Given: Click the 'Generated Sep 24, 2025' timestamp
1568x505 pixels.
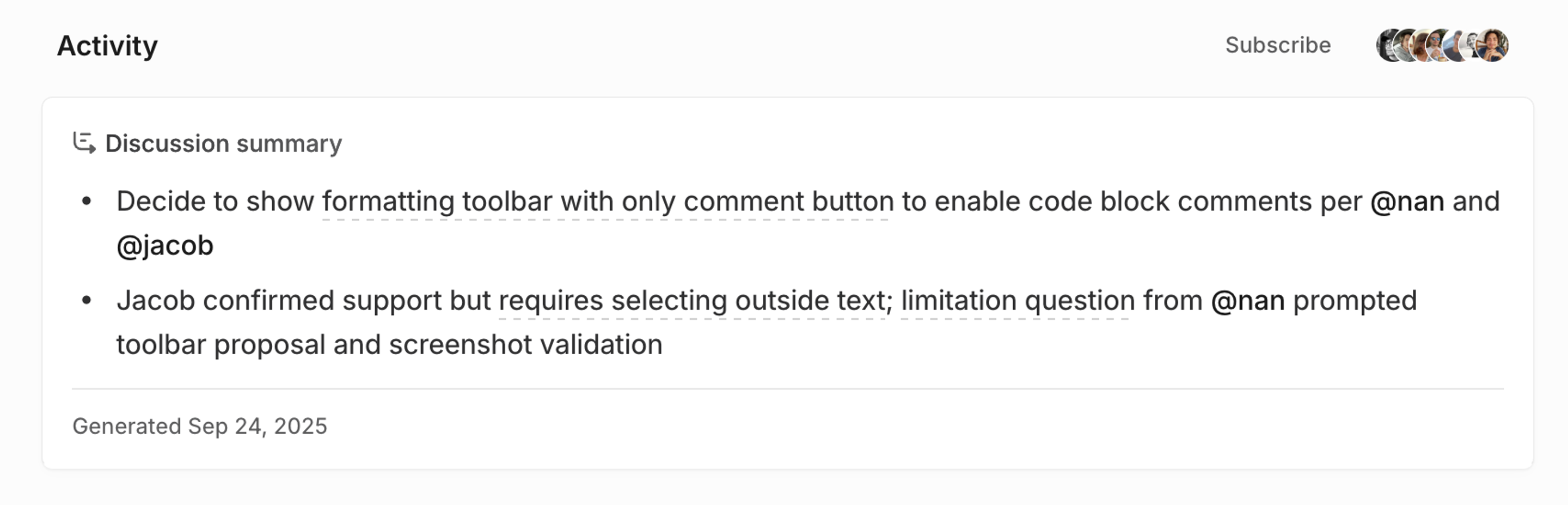Looking at the screenshot, I should [x=200, y=425].
